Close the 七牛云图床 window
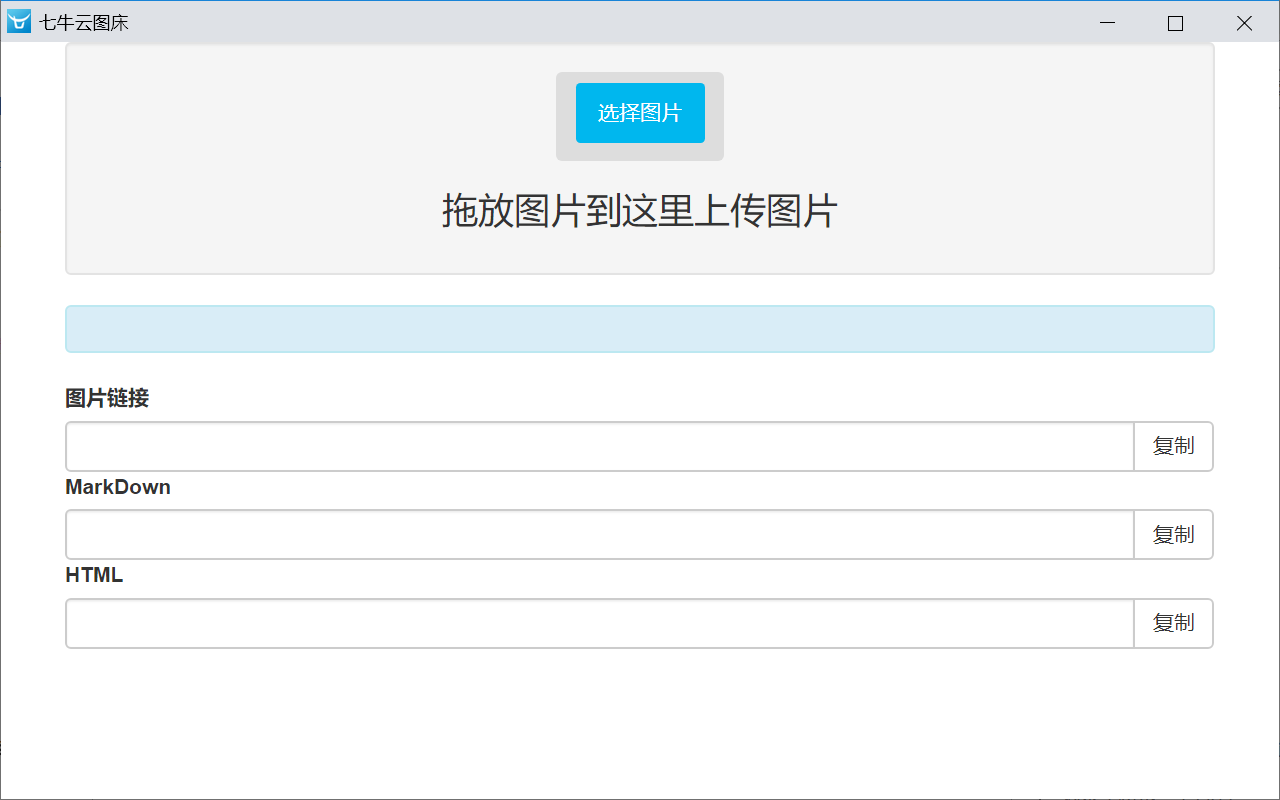 (1244, 23)
